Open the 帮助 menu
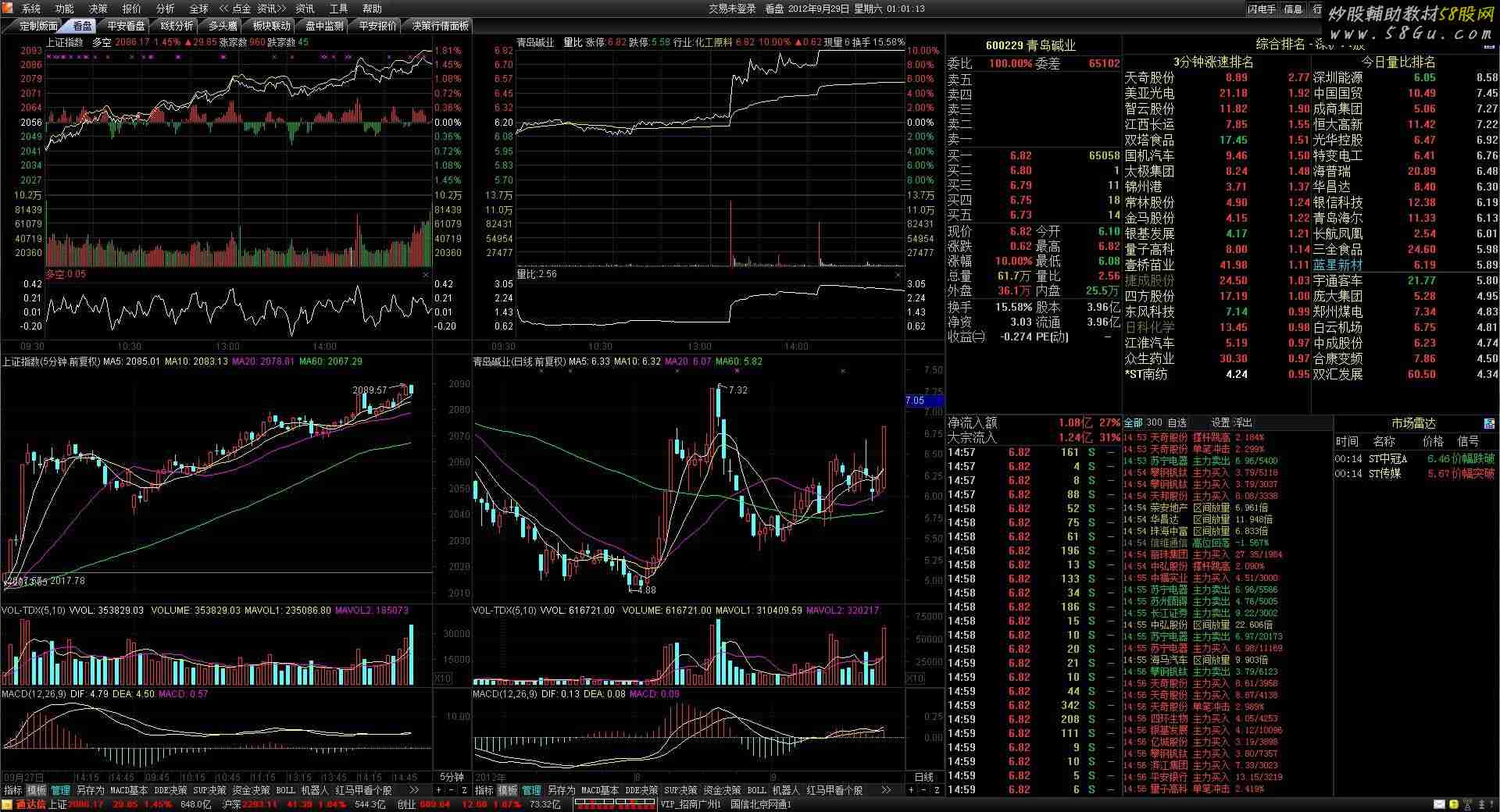Screen dimensions: 1500x812 click(x=373, y=9)
